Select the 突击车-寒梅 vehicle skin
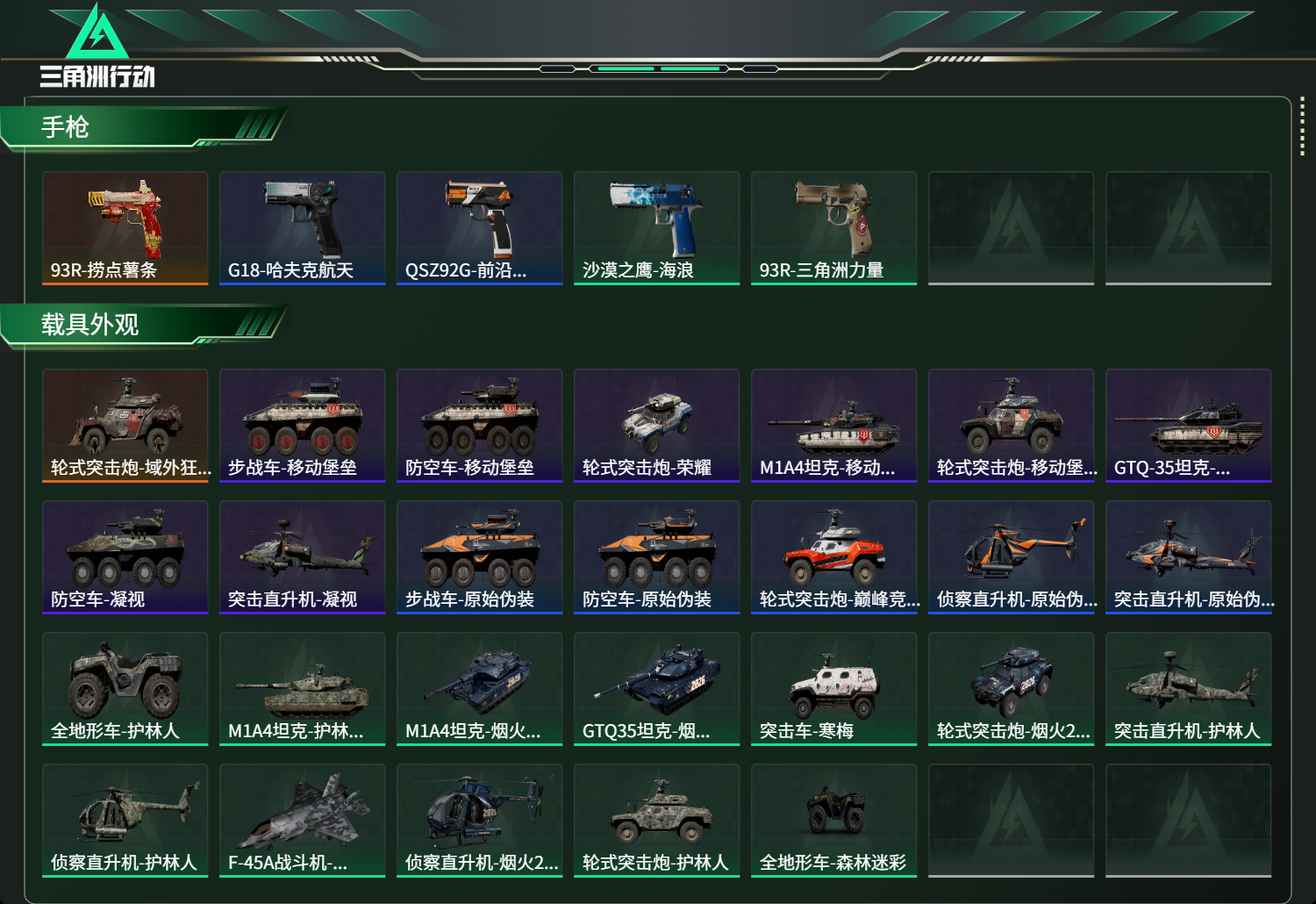Screen dimensions: 1316x904 coord(834,689)
